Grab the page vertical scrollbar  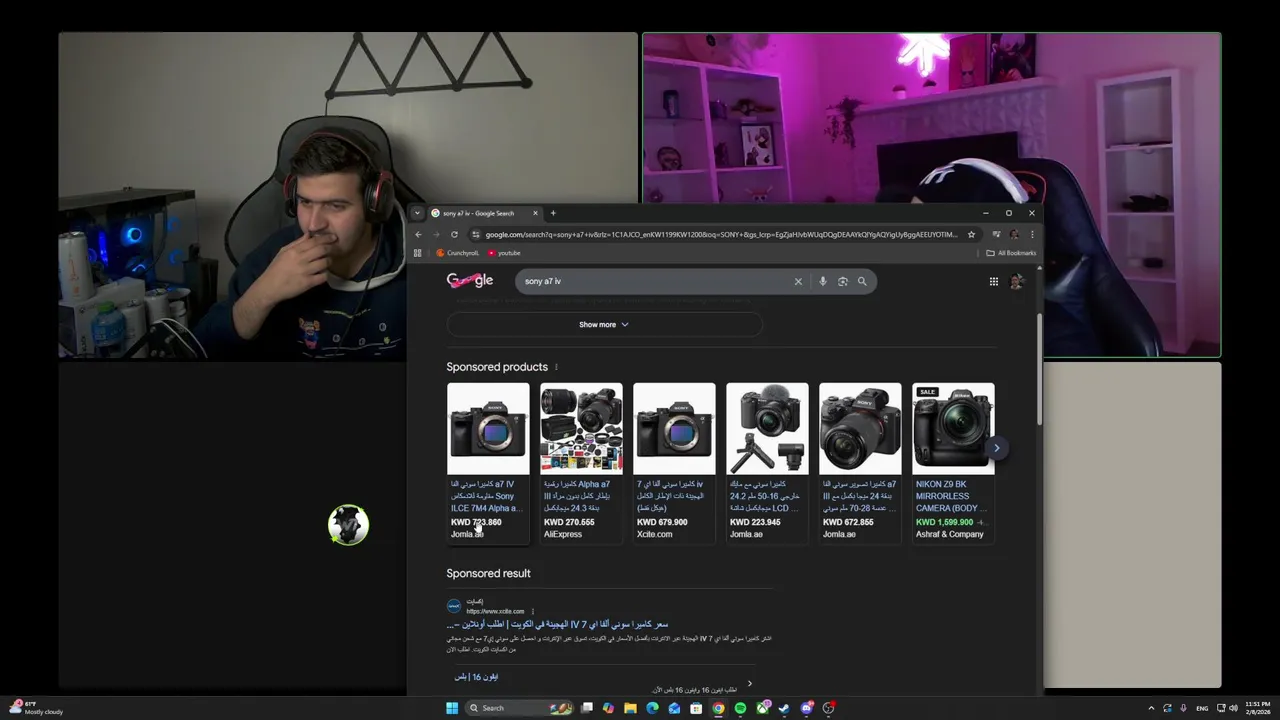(x=1039, y=368)
